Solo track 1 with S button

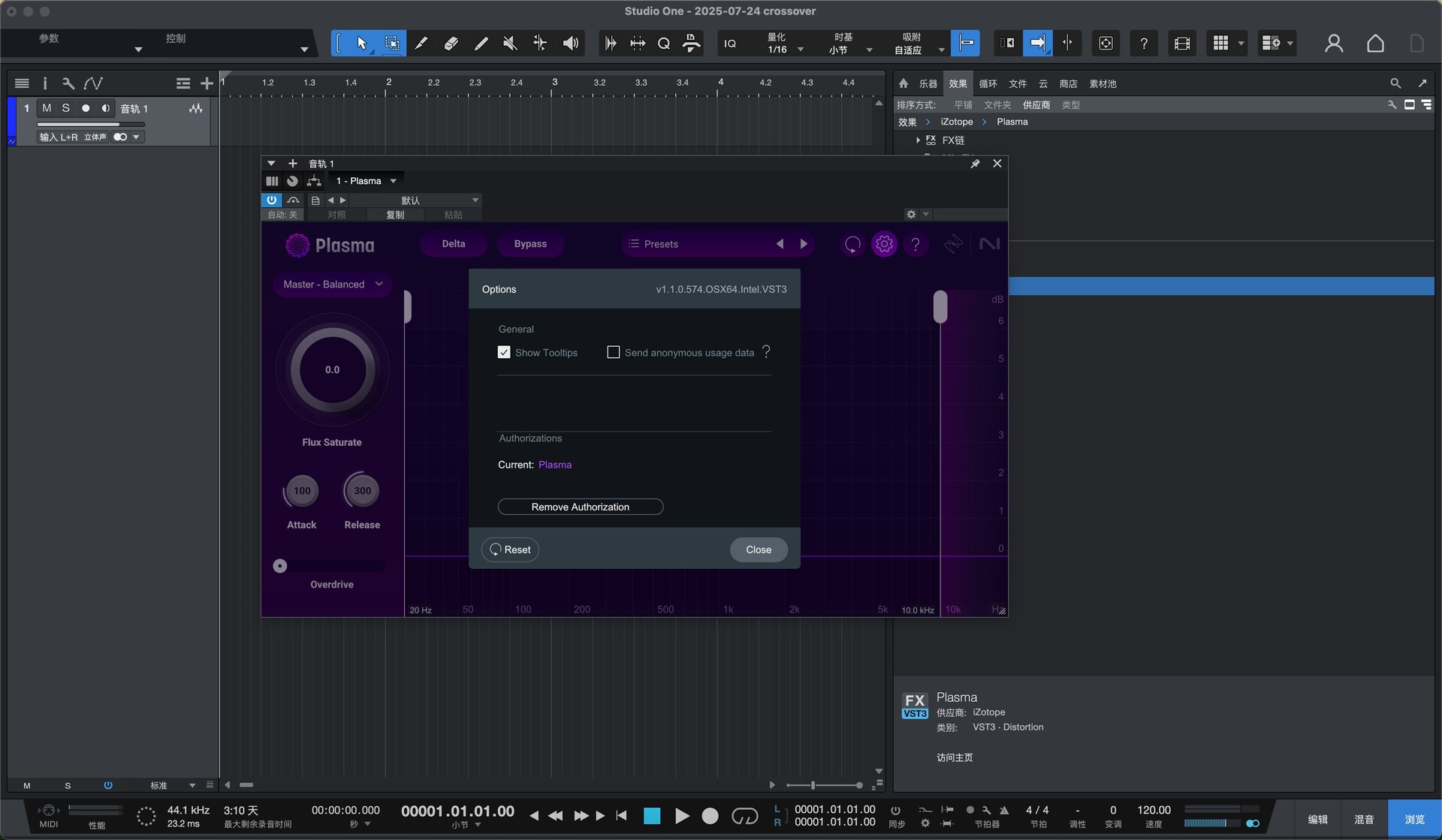[x=65, y=108]
